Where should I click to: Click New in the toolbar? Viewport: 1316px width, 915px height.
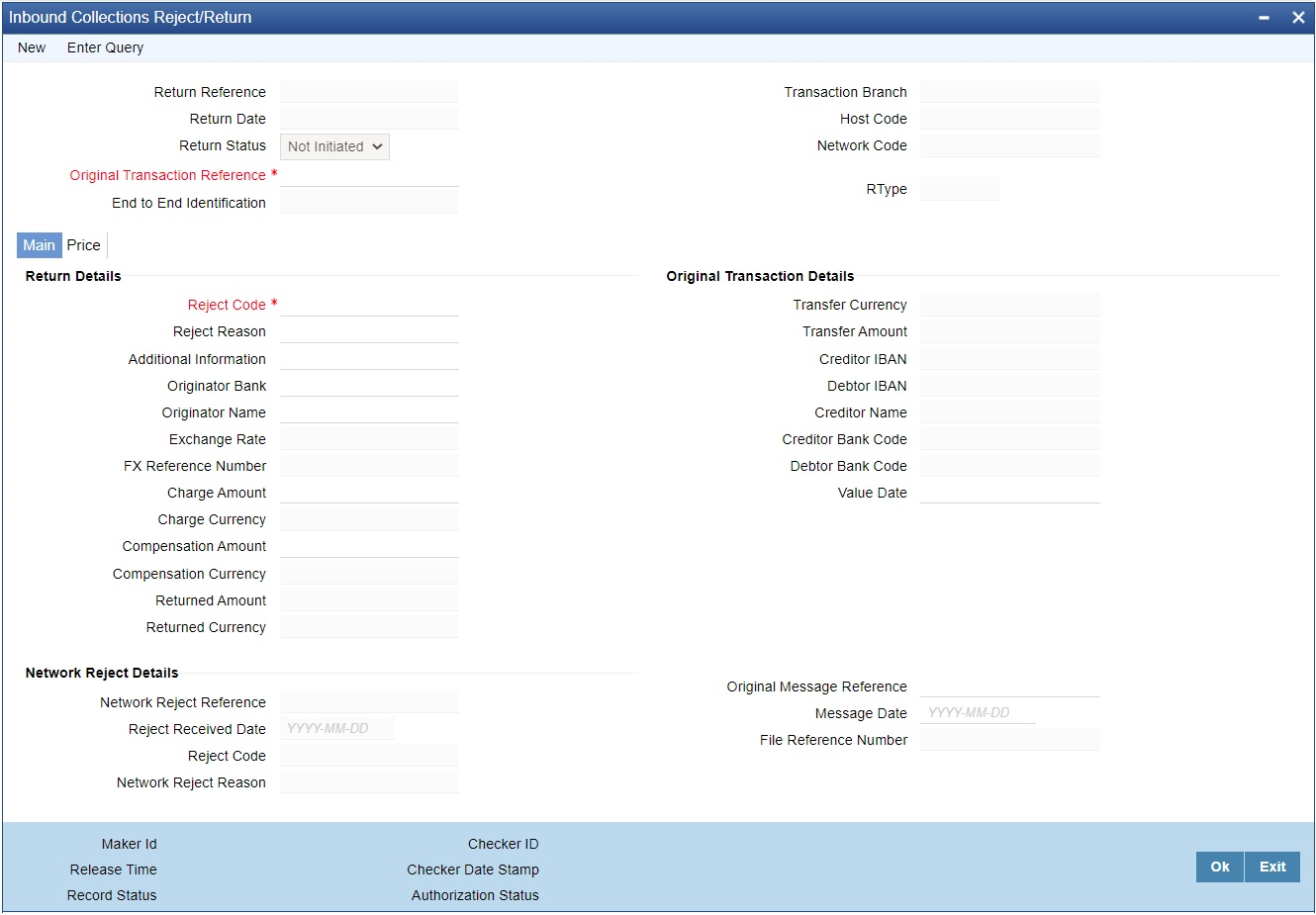coord(32,47)
